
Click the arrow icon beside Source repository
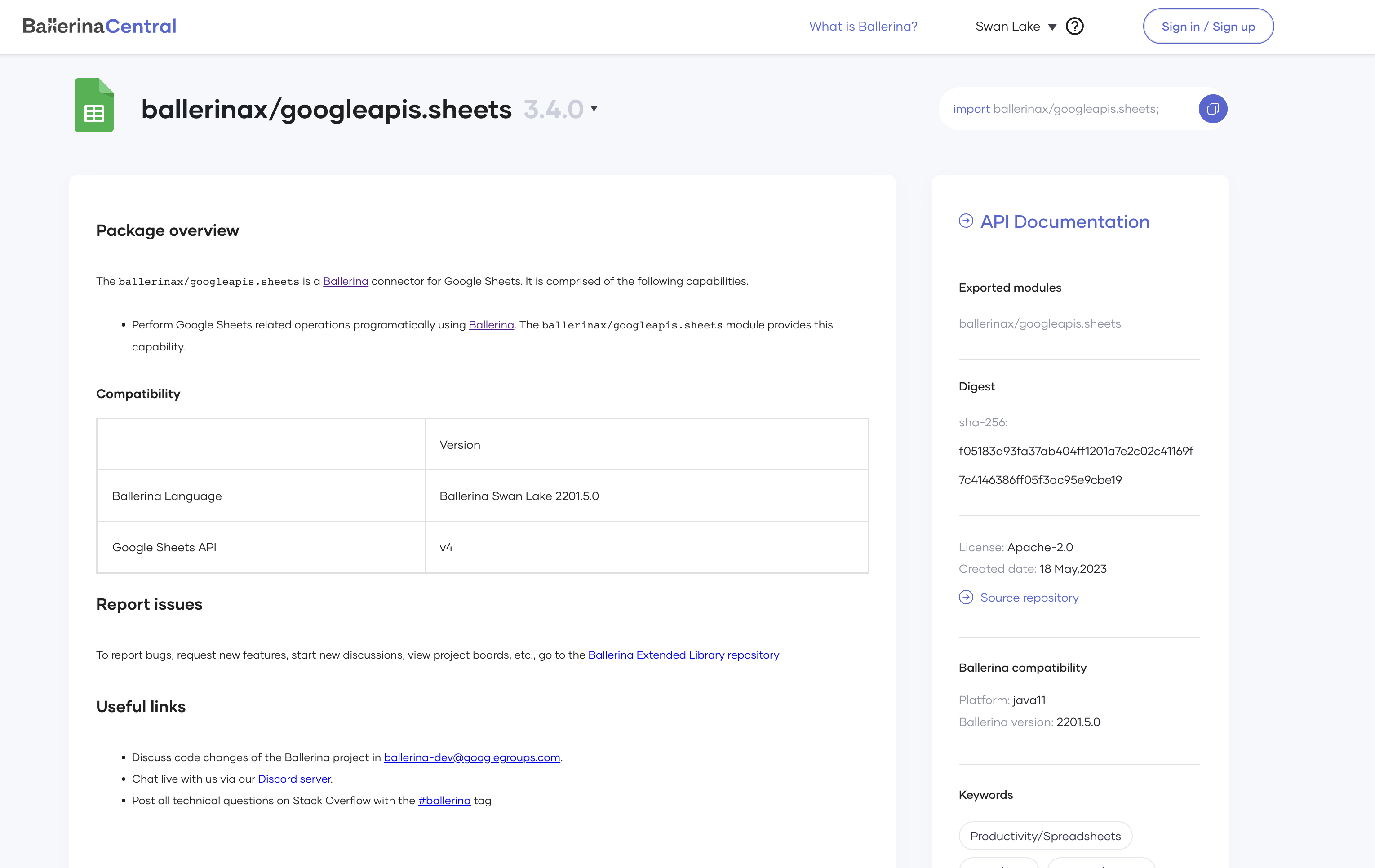(966, 598)
